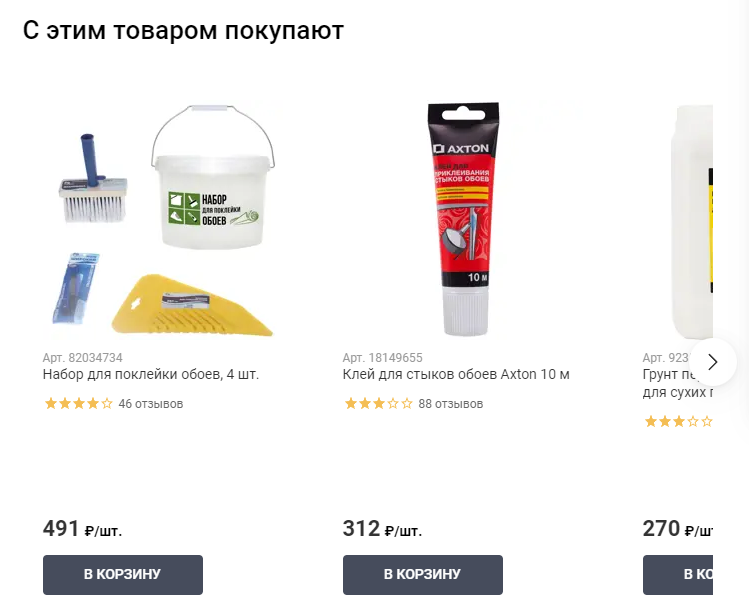Click the 312 ₽/шт. price
The width and height of the screenshot is (749, 612).
tap(383, 529)
